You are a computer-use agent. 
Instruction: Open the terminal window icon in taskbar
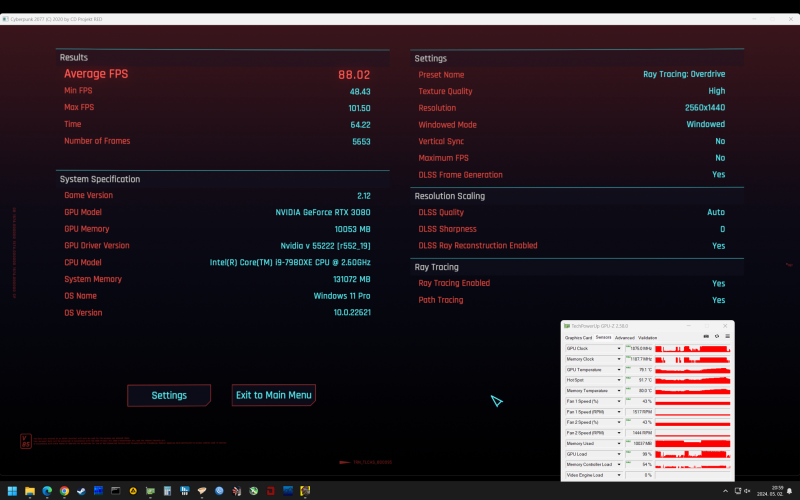click(116, 491)
